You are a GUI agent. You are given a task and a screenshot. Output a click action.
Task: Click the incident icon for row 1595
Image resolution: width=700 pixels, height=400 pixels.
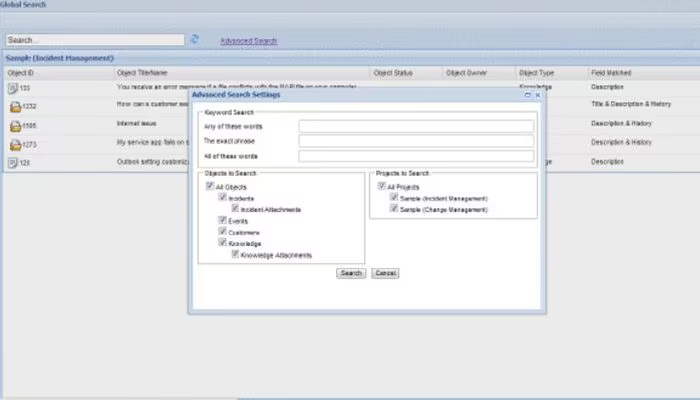tap(15, 126)
